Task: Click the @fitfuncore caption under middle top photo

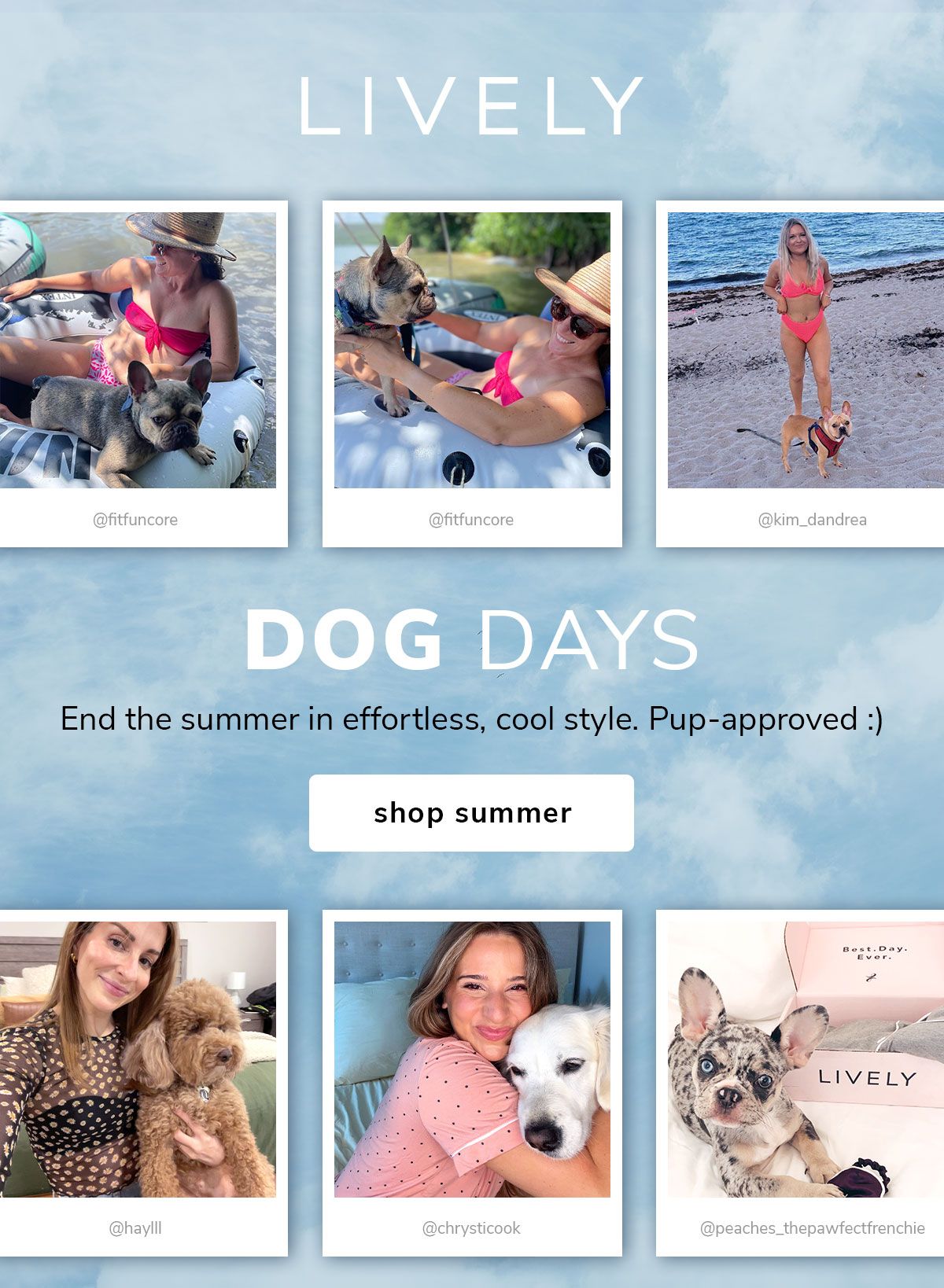Action: (471, 520)
